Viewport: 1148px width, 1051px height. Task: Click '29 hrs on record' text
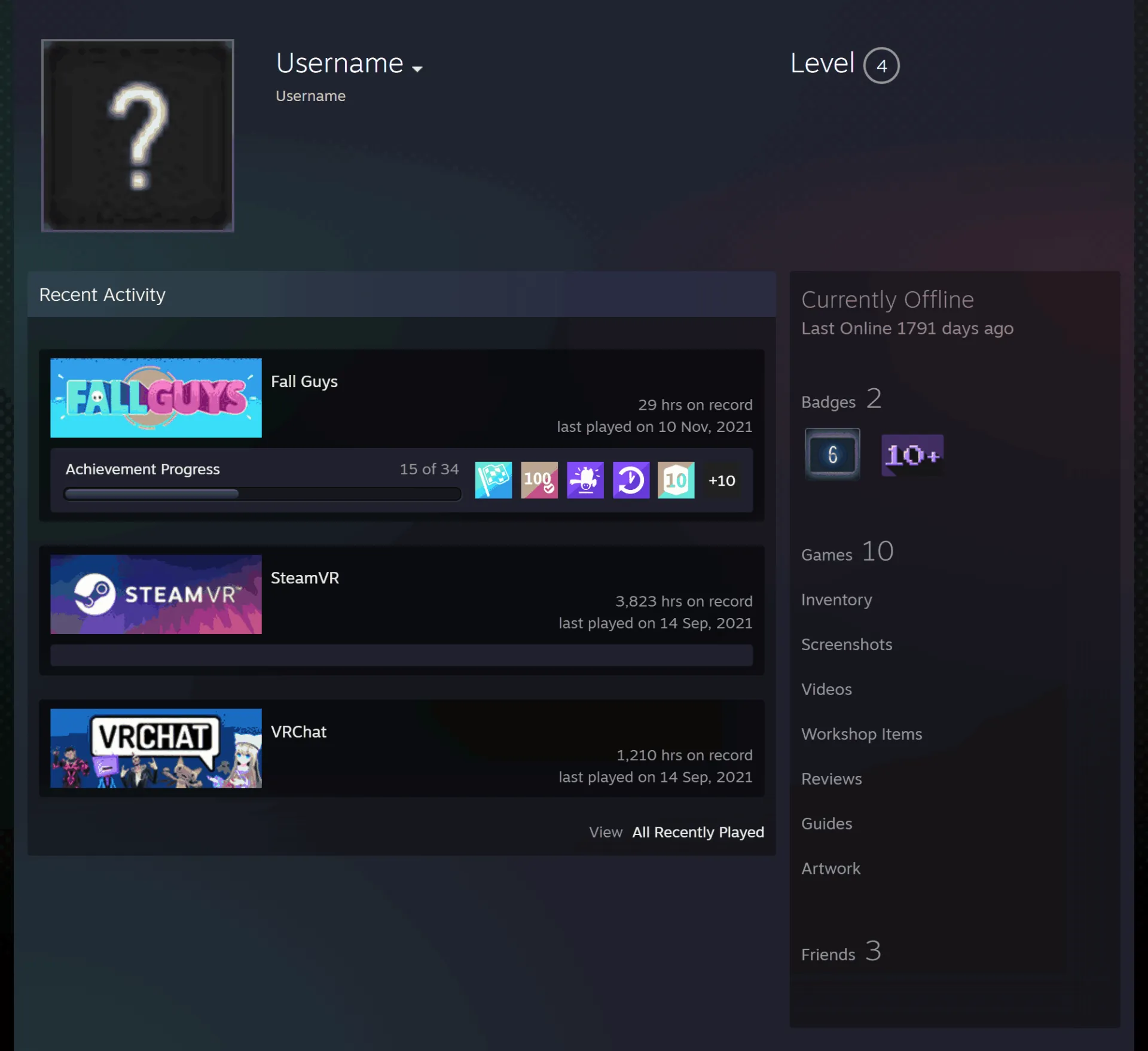point(695,405)
